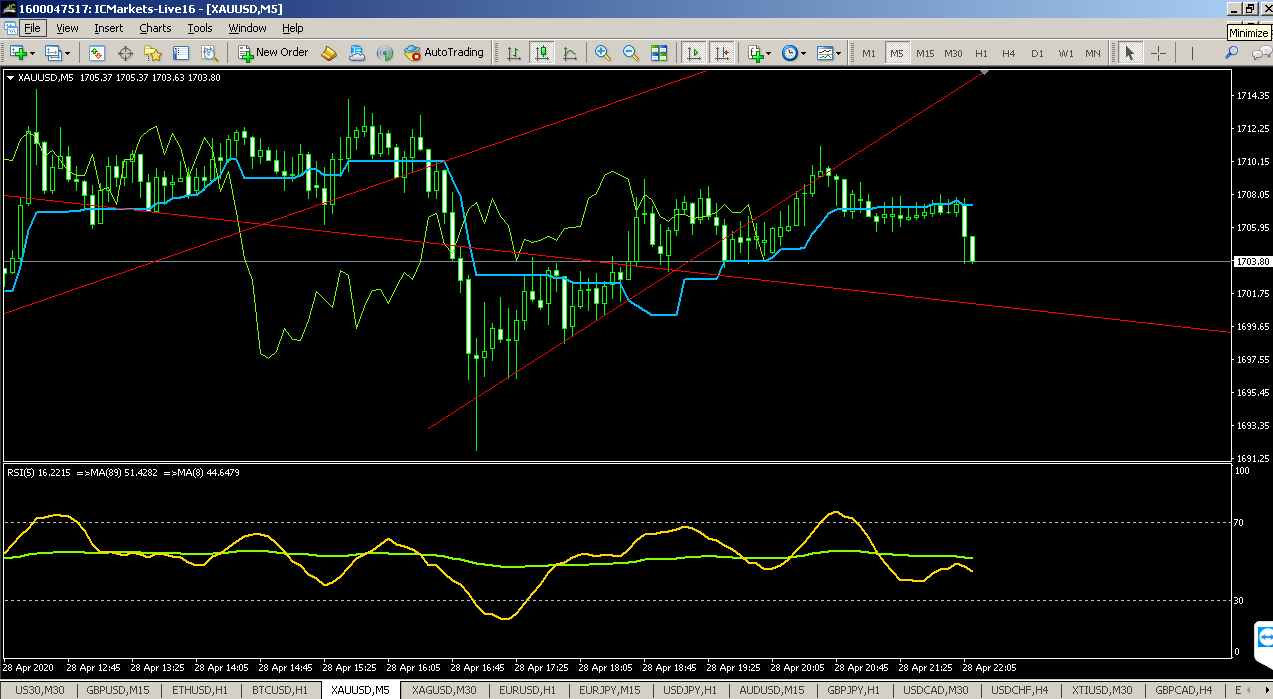The width and height of the screenshot is (1273, 699).
Task: Open the MetaEditor book icon
Action: (329, 53)
